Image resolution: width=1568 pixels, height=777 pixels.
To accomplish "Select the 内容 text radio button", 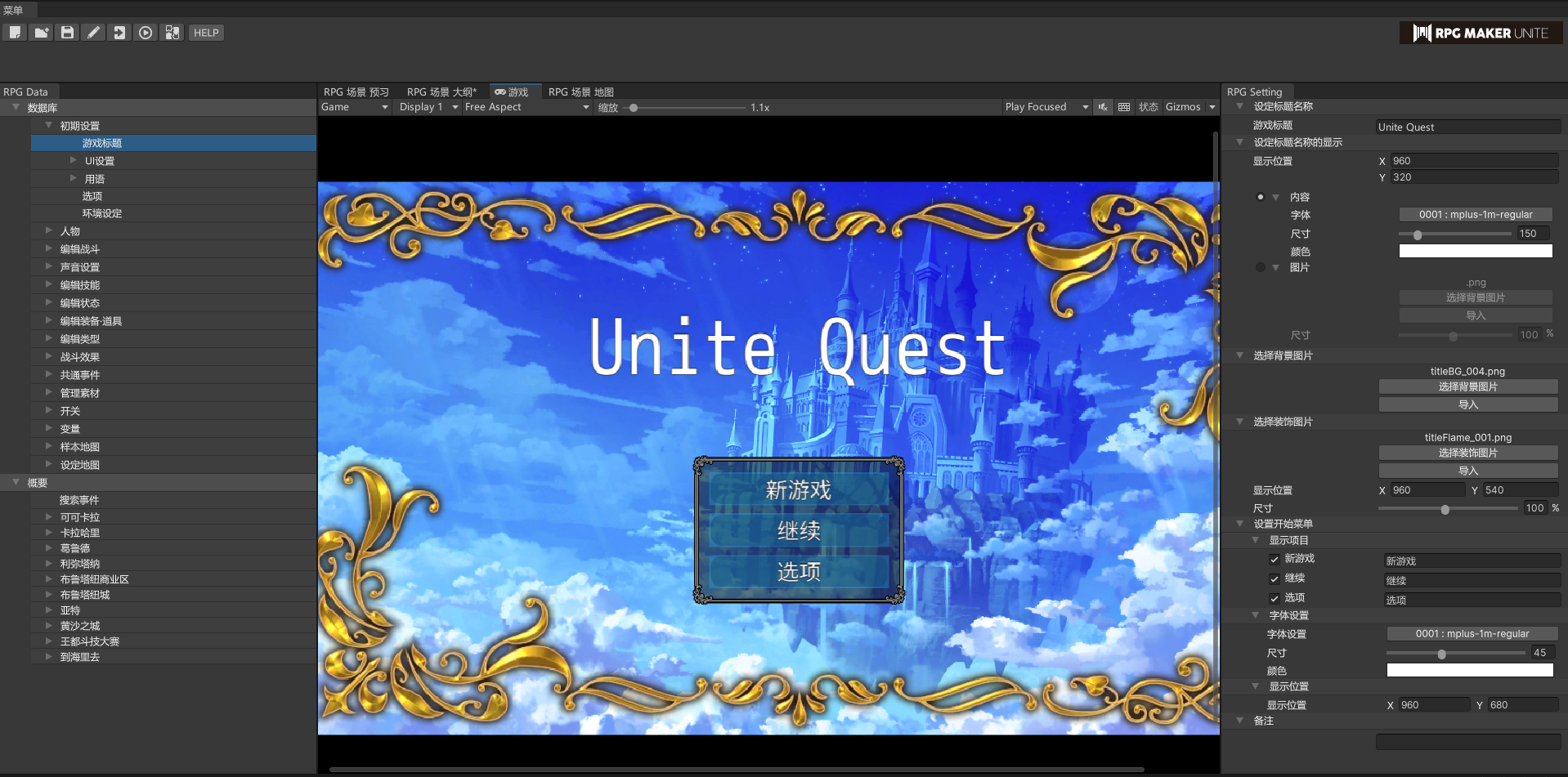I will click(1261, 197).
